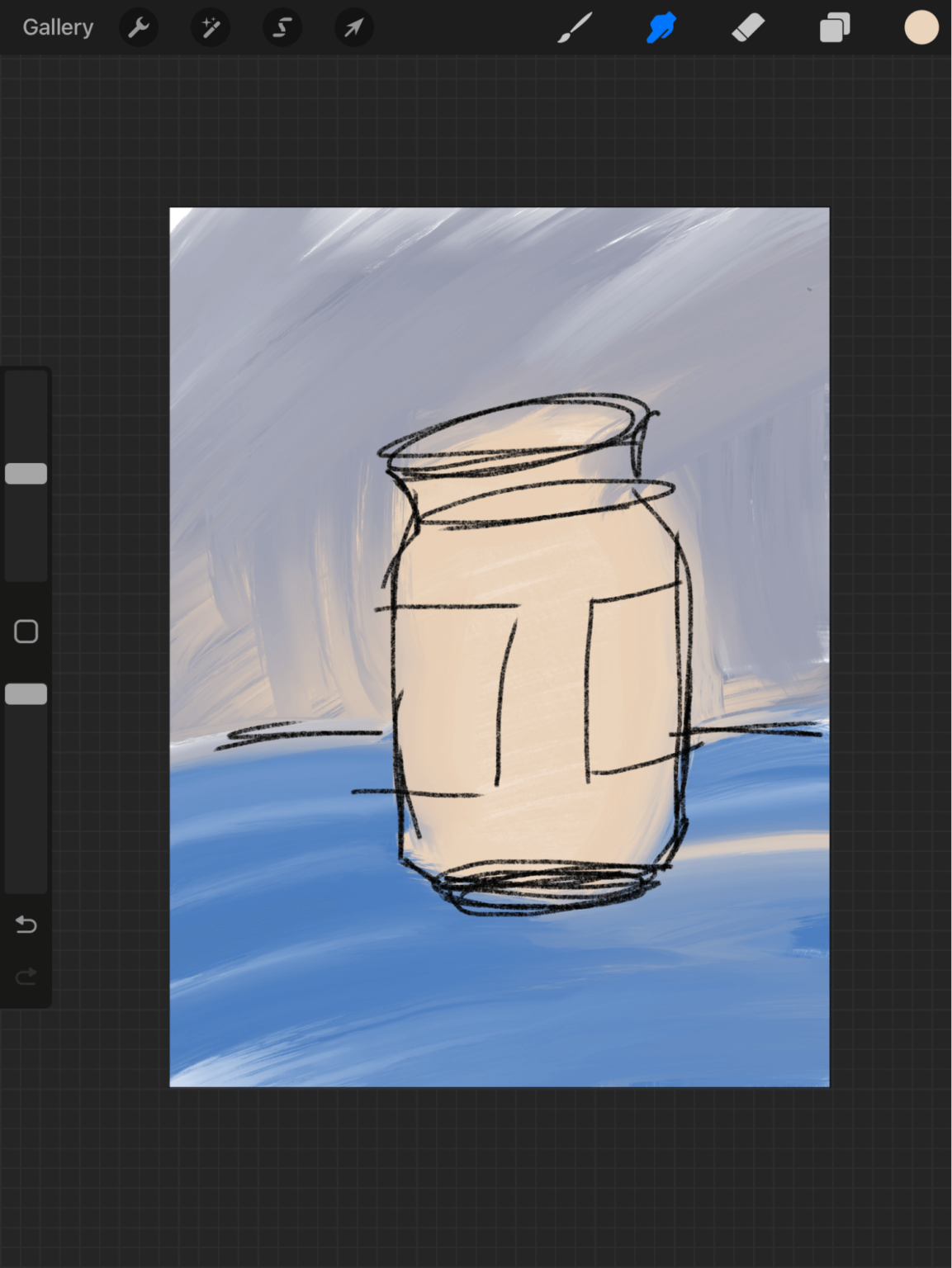The width and height of the screenshot is (952, 1268).
Task: Open the eraser brush library
Action: pyautogui.click(x=747, y=27)
